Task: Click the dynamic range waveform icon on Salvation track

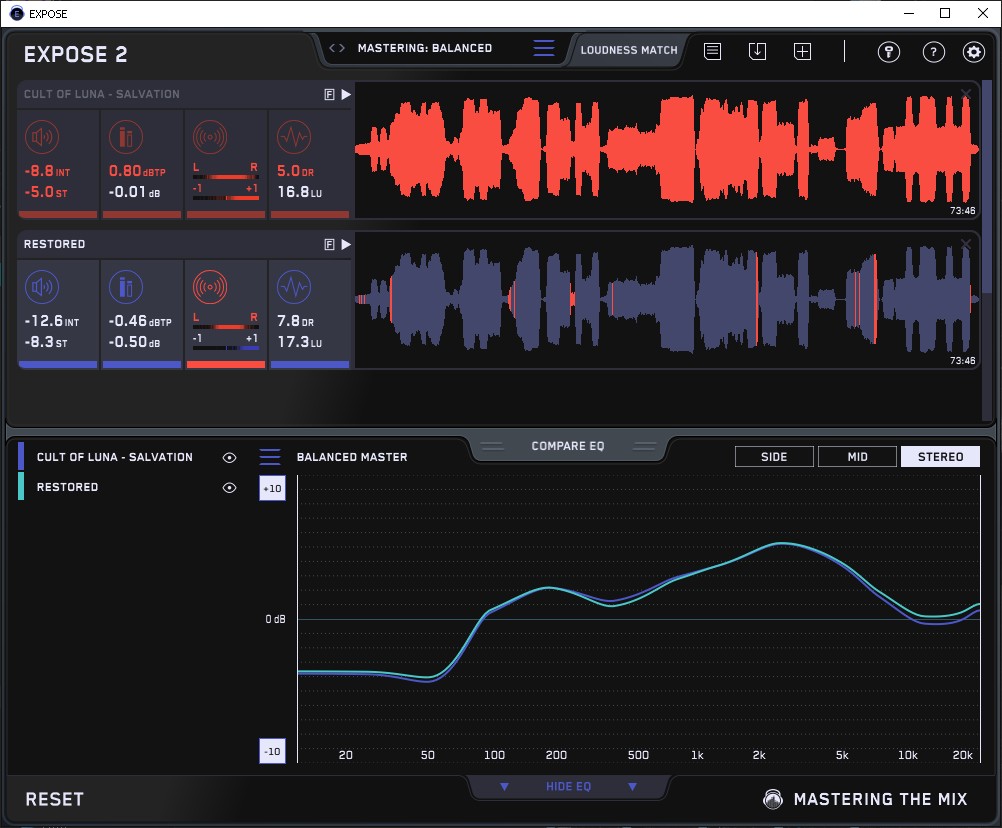Action: pos(293,137)
